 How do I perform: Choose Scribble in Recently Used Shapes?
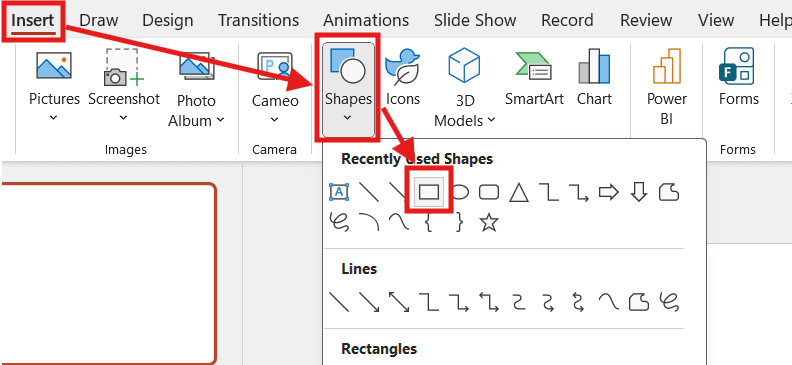coord(338,222)
